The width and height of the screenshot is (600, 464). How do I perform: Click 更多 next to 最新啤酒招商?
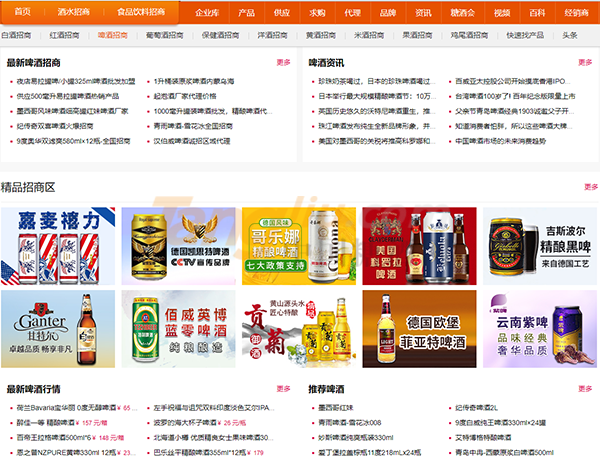pos(284,62)
